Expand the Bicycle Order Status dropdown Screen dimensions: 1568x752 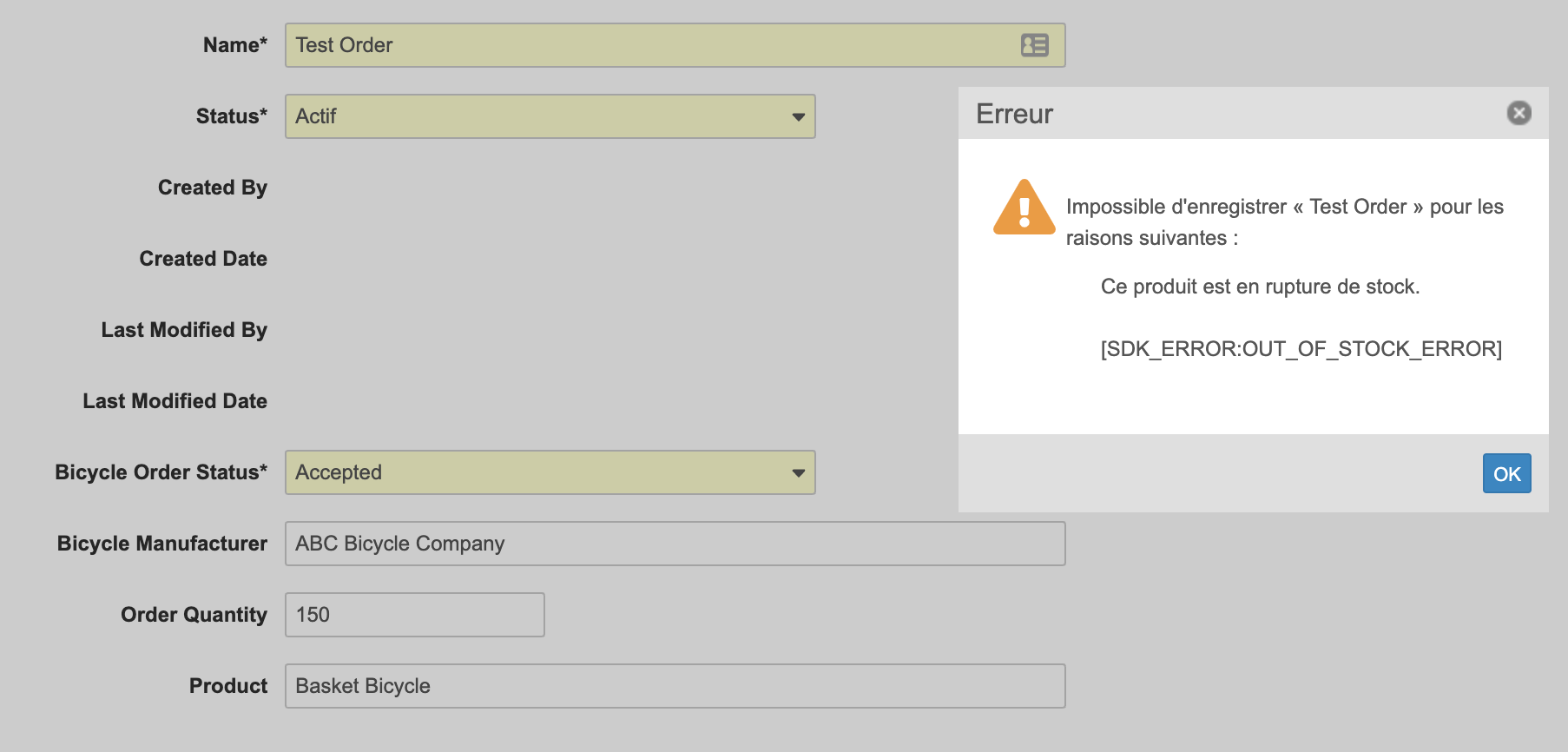[550, 472]
